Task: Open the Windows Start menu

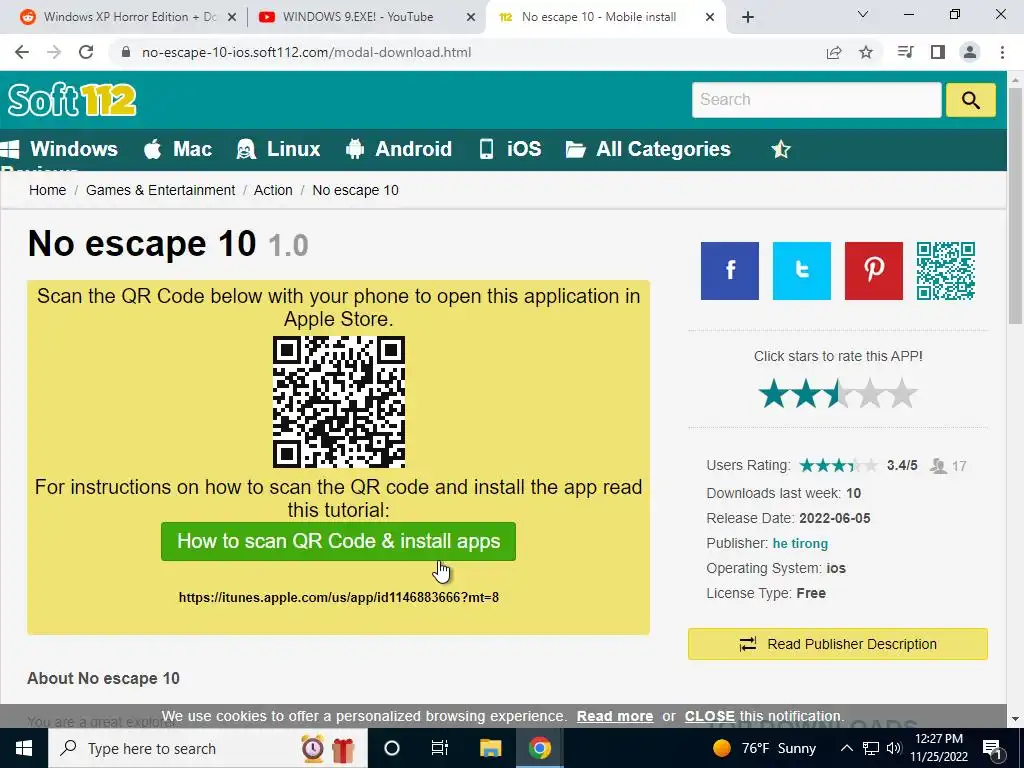Action: (24, 748)
